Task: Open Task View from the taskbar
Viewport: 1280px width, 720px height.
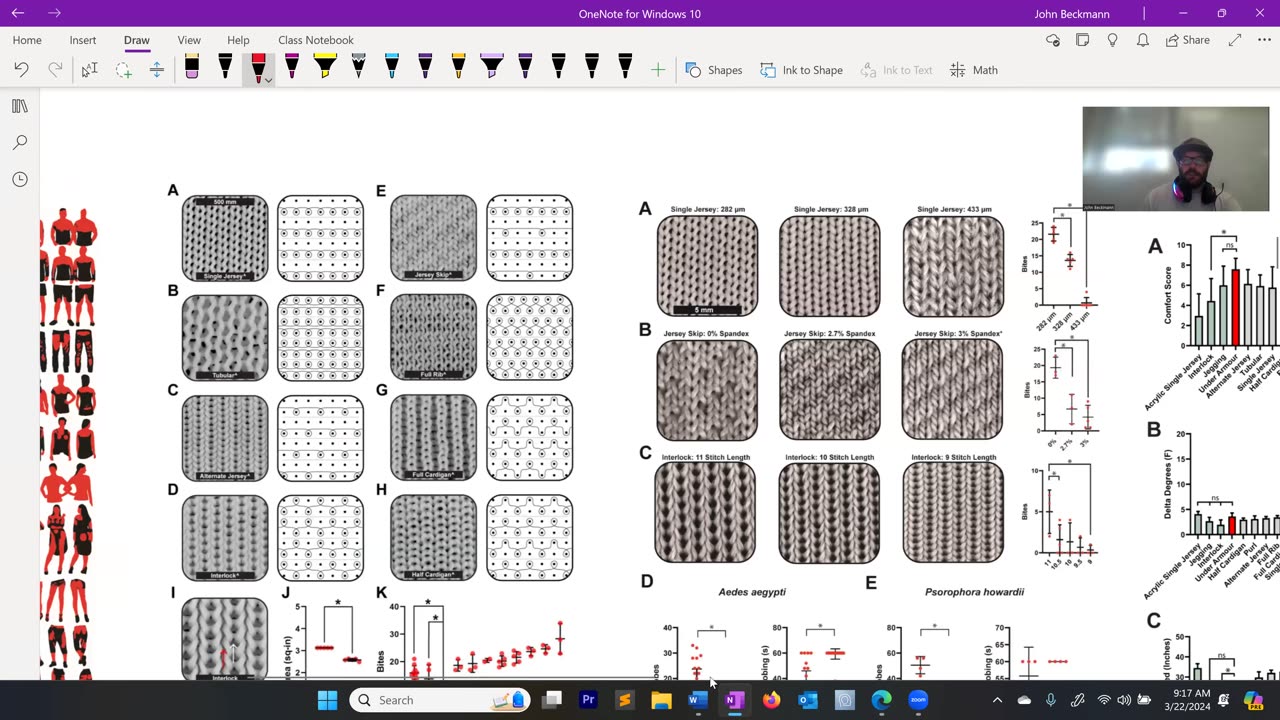Action: 552,700
